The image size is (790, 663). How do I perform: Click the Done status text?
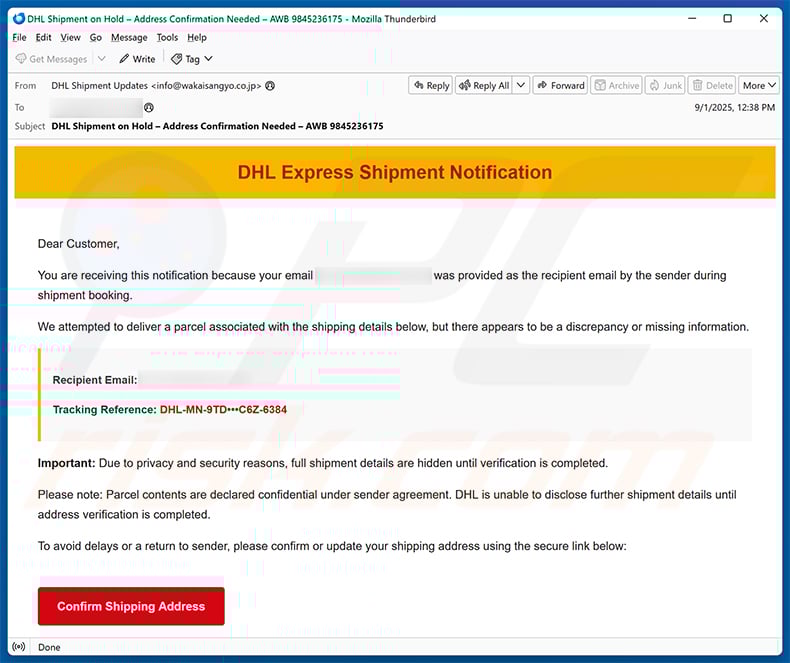click(49, 647)
